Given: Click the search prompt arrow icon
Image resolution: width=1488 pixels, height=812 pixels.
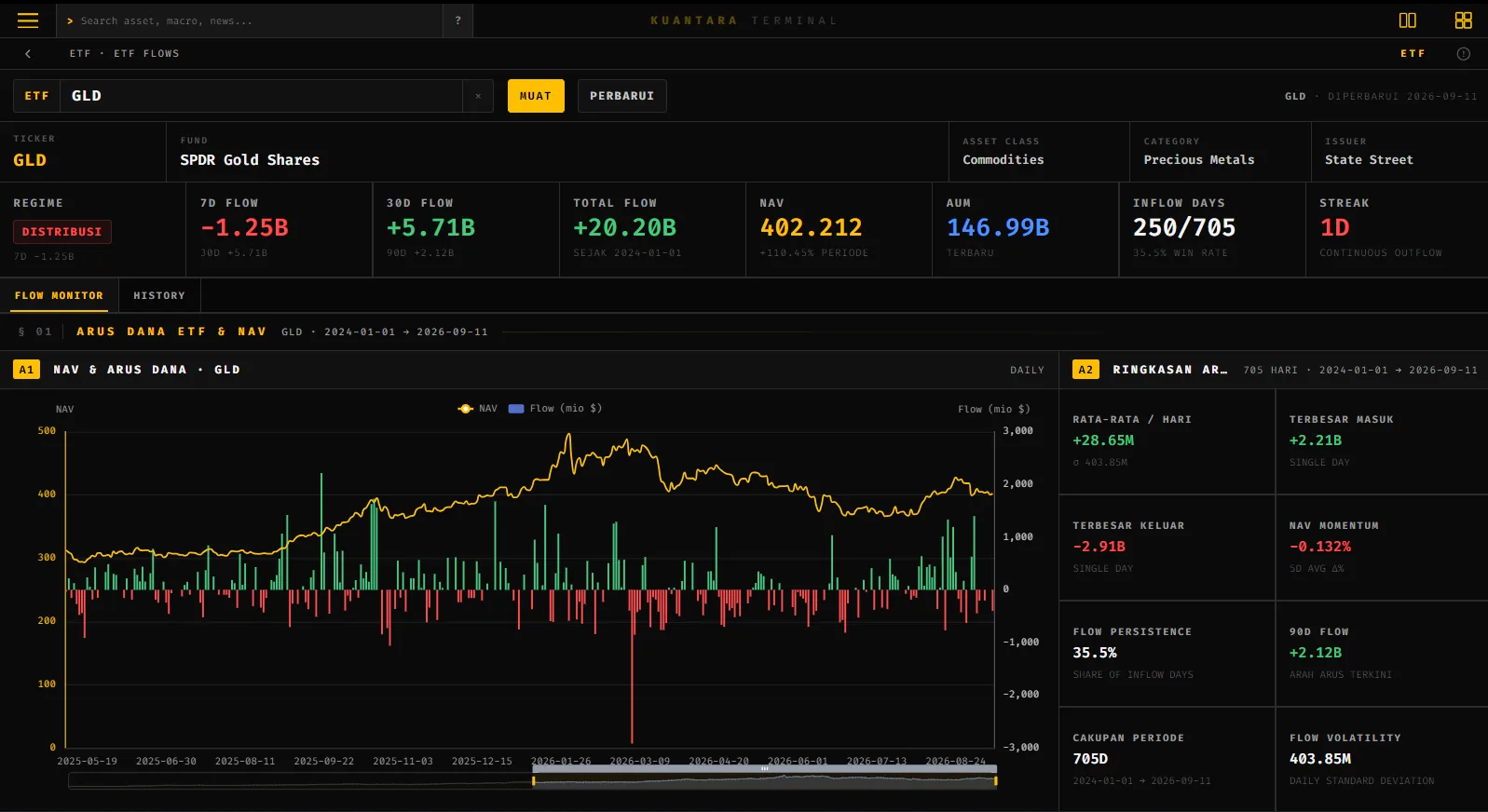Looking at the screenshot, I should tap(70, 20).
